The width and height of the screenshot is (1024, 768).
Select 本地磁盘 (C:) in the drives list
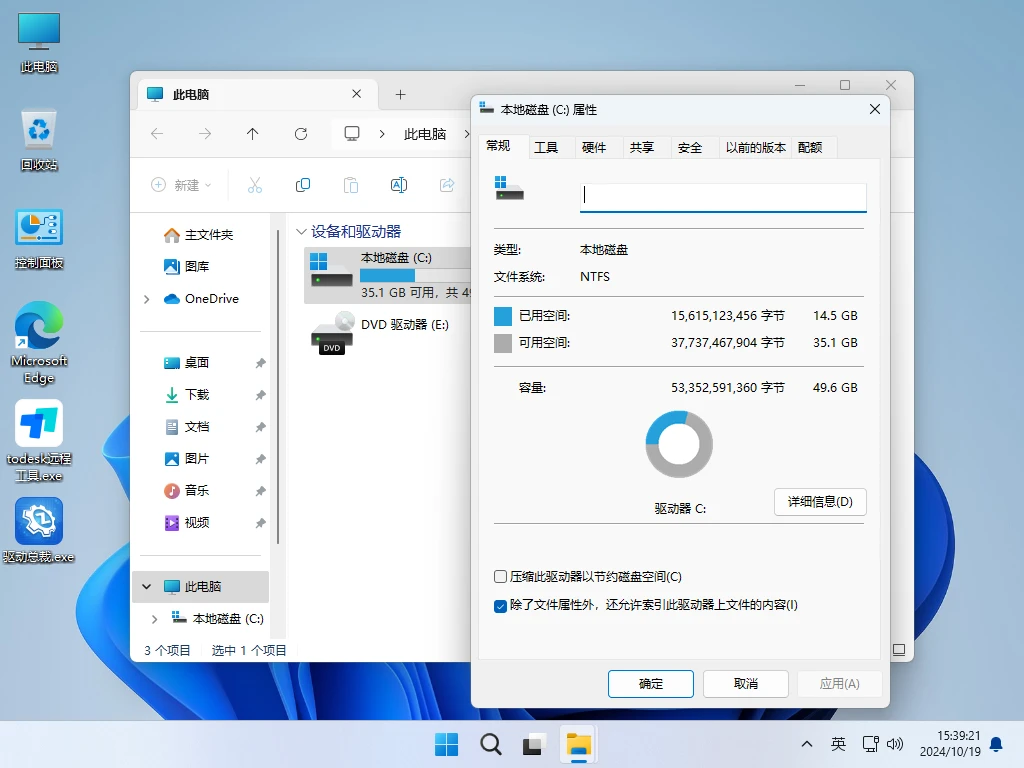pos(387,275)
